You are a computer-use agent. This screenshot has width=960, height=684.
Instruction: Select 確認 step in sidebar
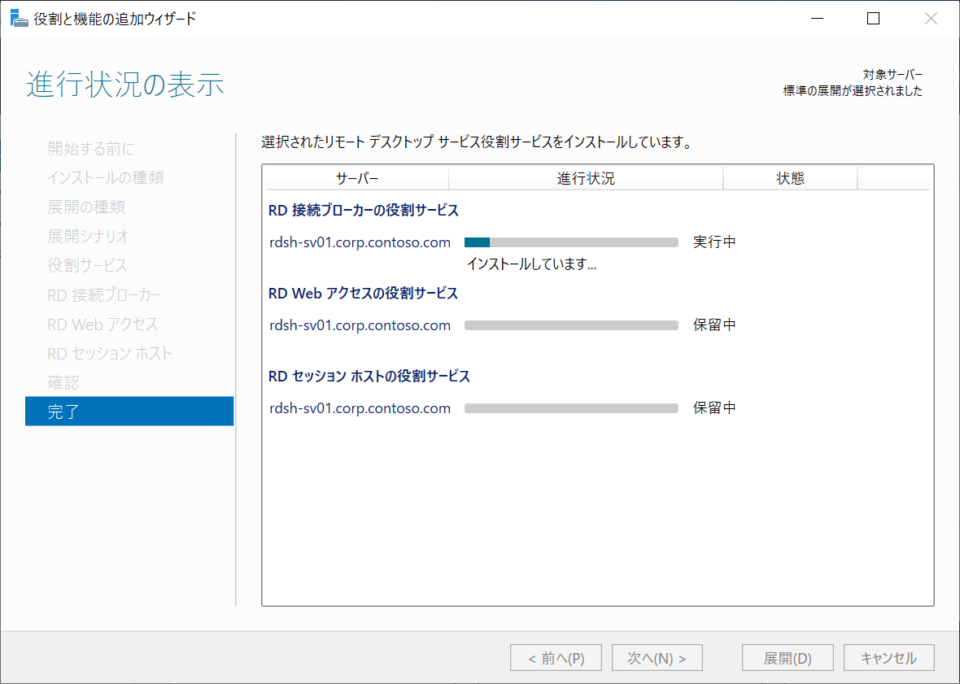(63, 383)
